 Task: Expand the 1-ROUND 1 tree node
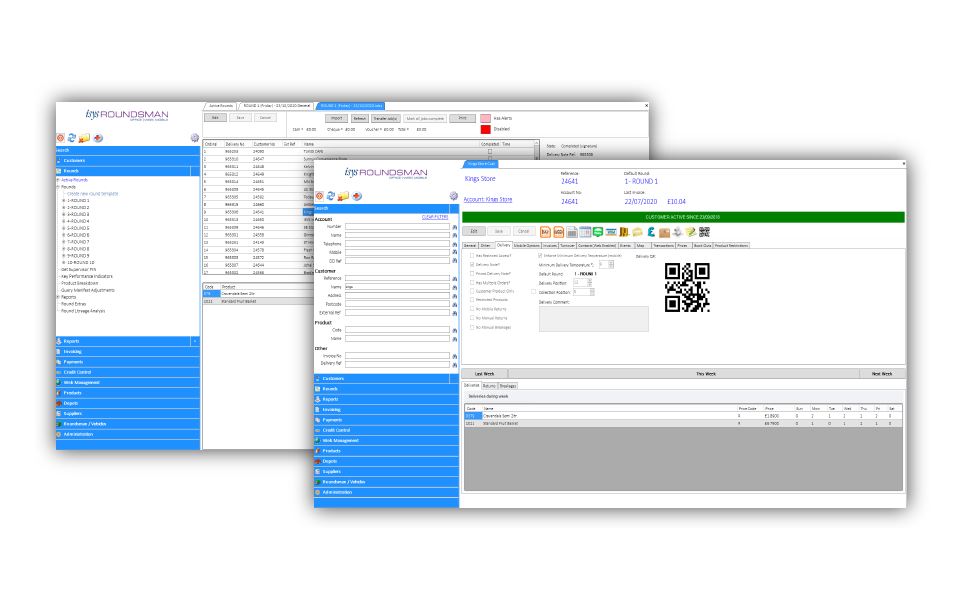click(x=62, y=201)
